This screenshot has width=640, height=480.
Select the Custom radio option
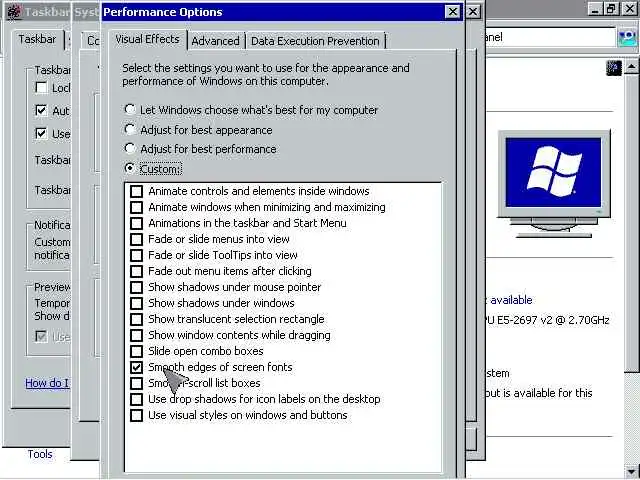point(130,168)
